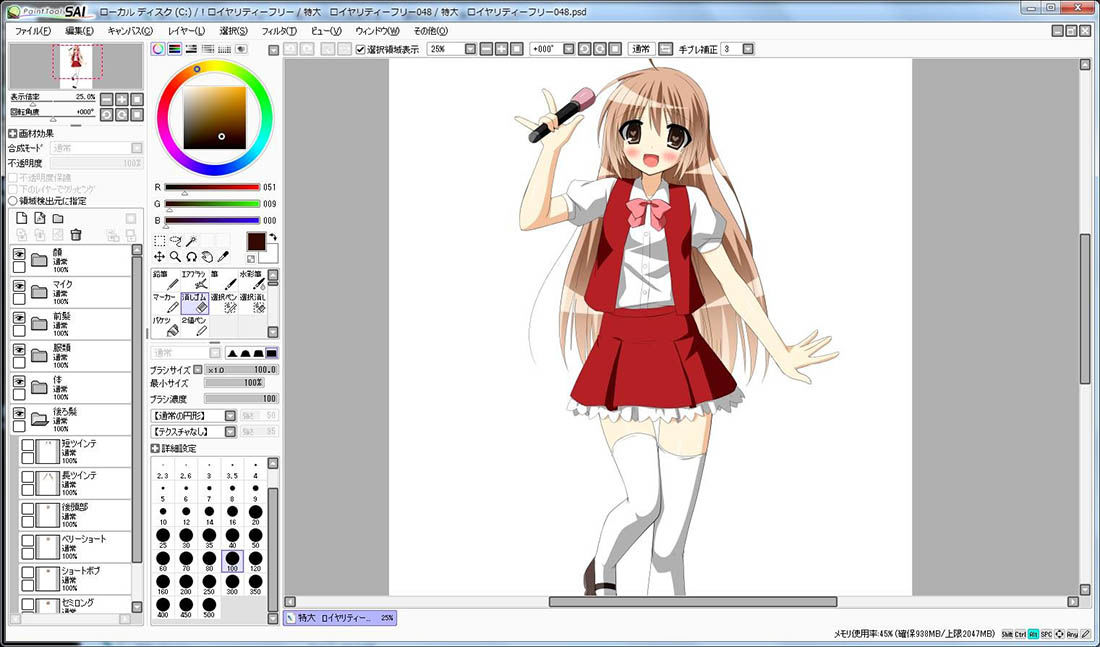Screen dimensions: 1100x647
Task: Open the フィルタ(T) menu
Action: (279, 31)
